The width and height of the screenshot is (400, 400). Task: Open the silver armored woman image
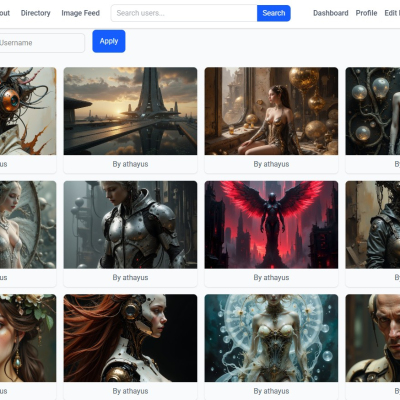130,225
